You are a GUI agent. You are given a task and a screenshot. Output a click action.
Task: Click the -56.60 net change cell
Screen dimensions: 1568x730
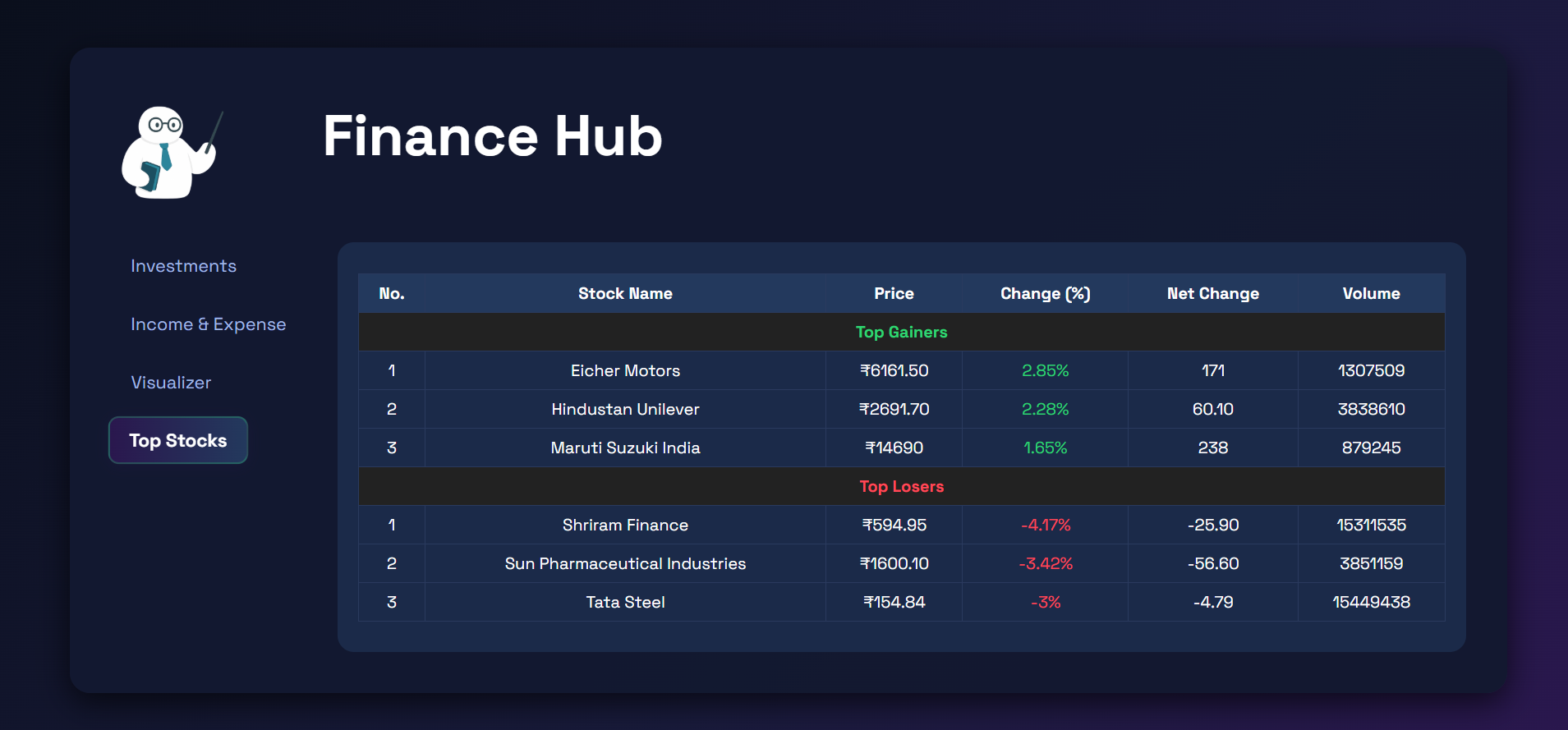coord(1212,563)
